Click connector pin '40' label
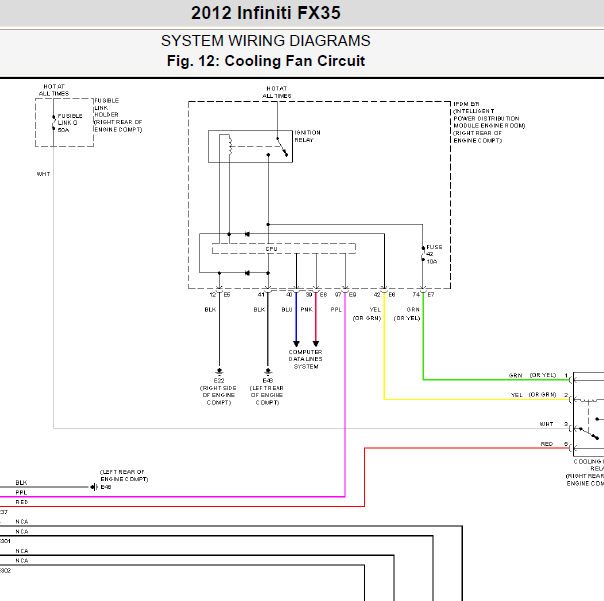The image size is (604, 601). (289, 294)
